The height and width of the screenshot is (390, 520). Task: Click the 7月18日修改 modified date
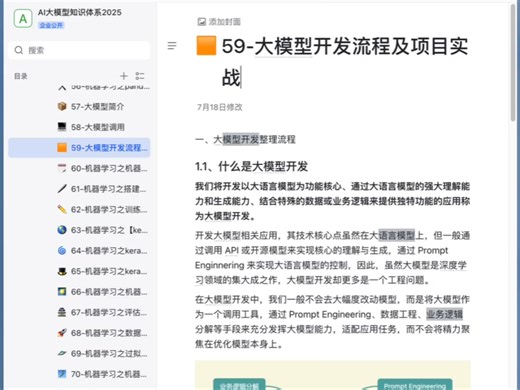(x=220, y=107)
